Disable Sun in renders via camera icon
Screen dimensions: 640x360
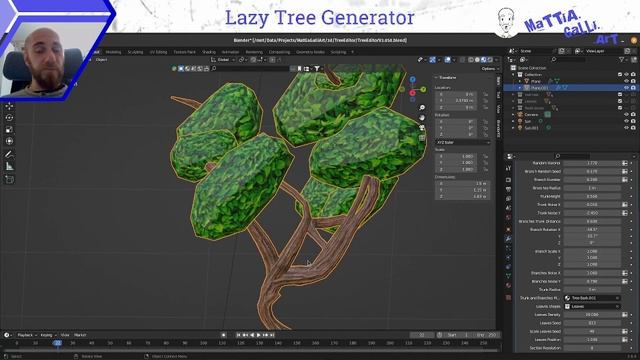633,121
